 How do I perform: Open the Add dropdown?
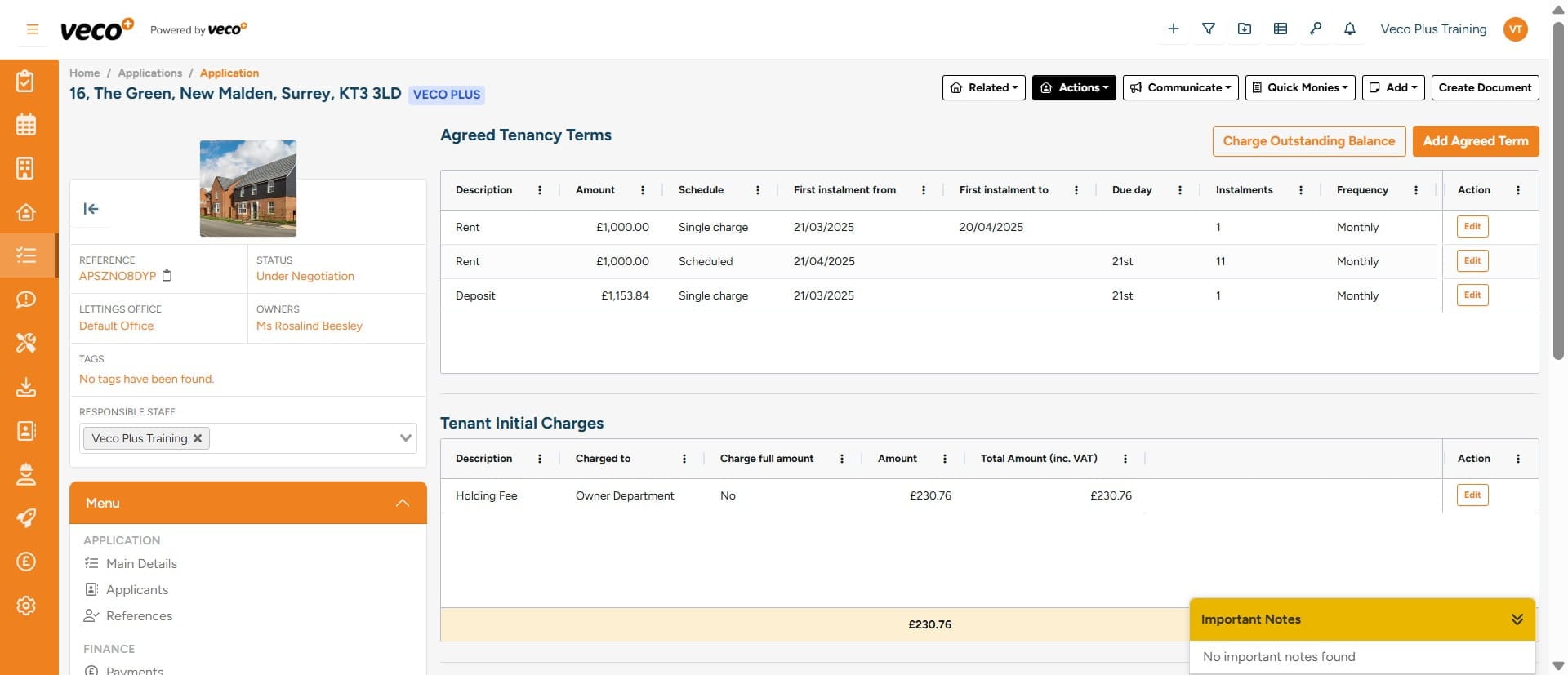tap(1393, 87)
